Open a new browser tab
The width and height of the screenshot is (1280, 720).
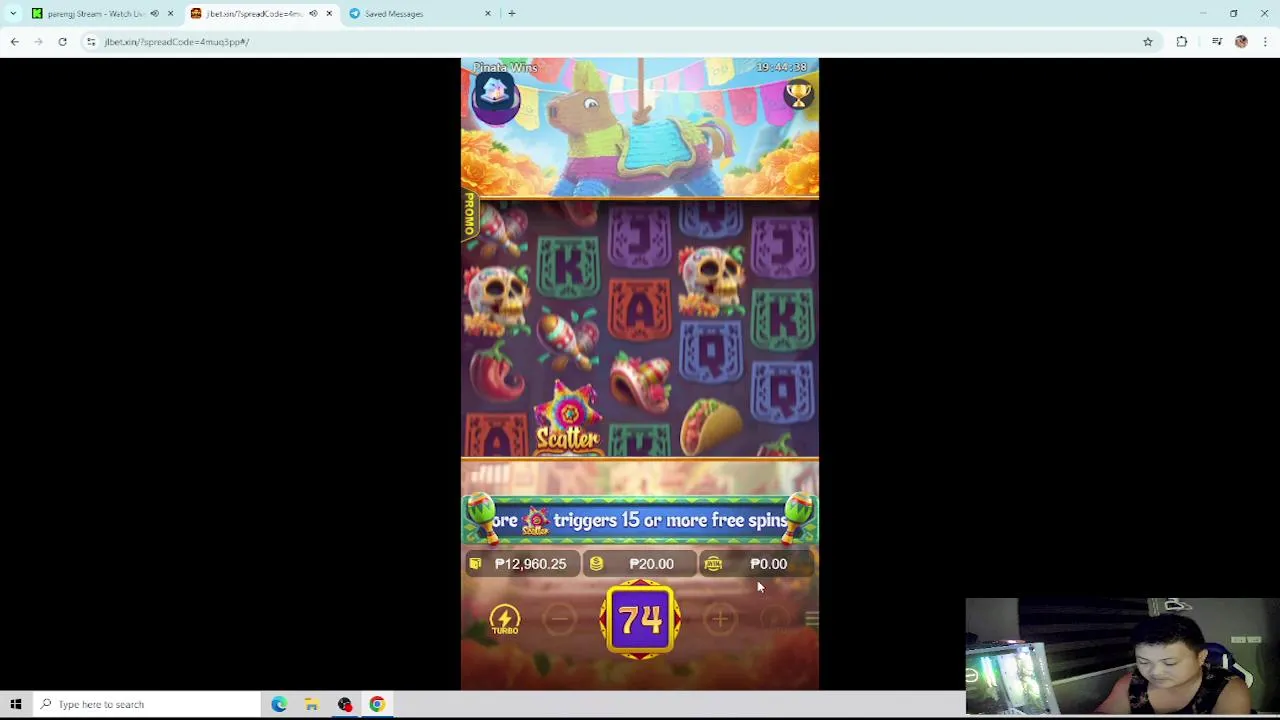(x=512, y=14)
